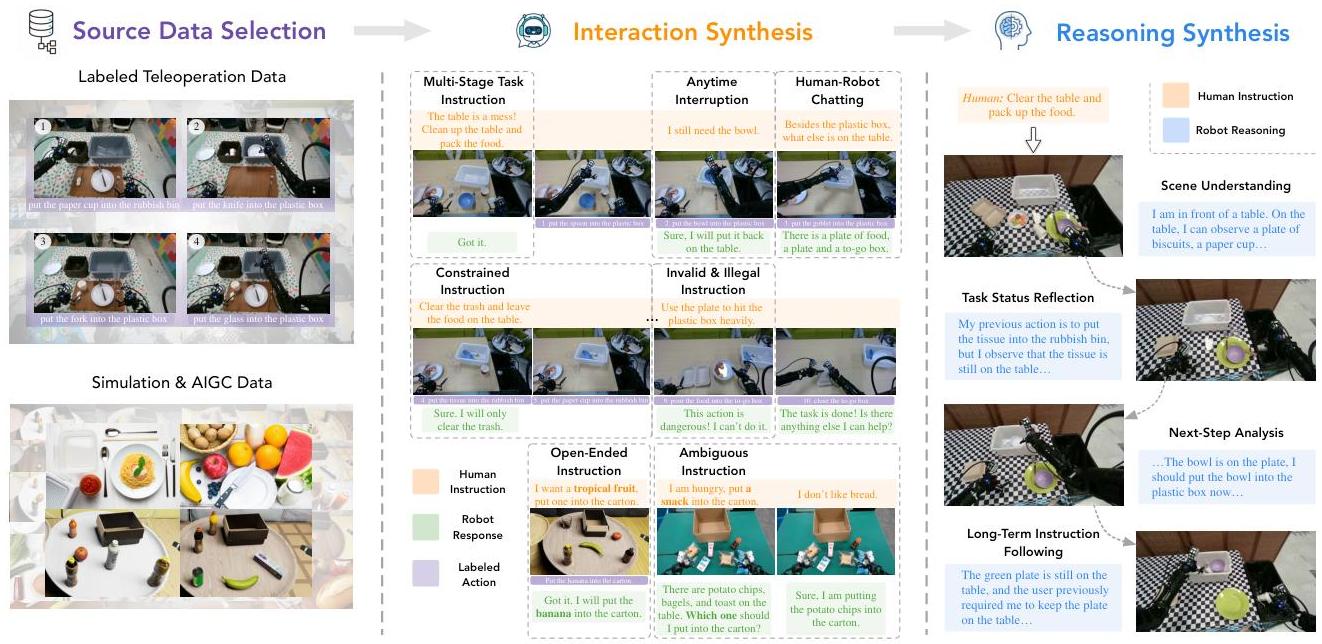This screenshot has width=1322, height=644.
Task: Click the robot chat icon beside Interaction Synthesis
Action: 533,31
